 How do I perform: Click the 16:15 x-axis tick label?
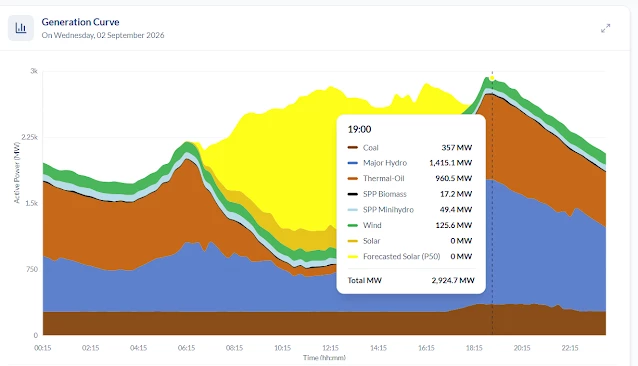pyautogui.click(x=426, y=348)
